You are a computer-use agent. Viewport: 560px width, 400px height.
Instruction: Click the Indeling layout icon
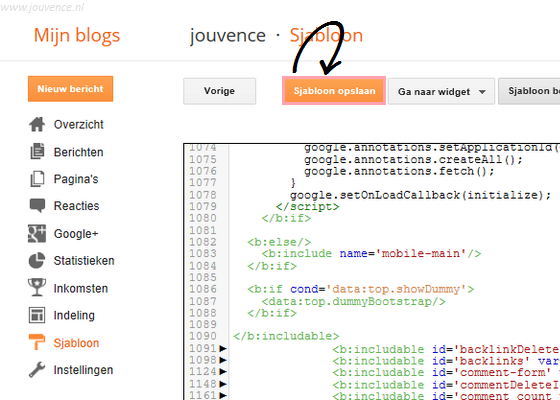pos(37,315)
